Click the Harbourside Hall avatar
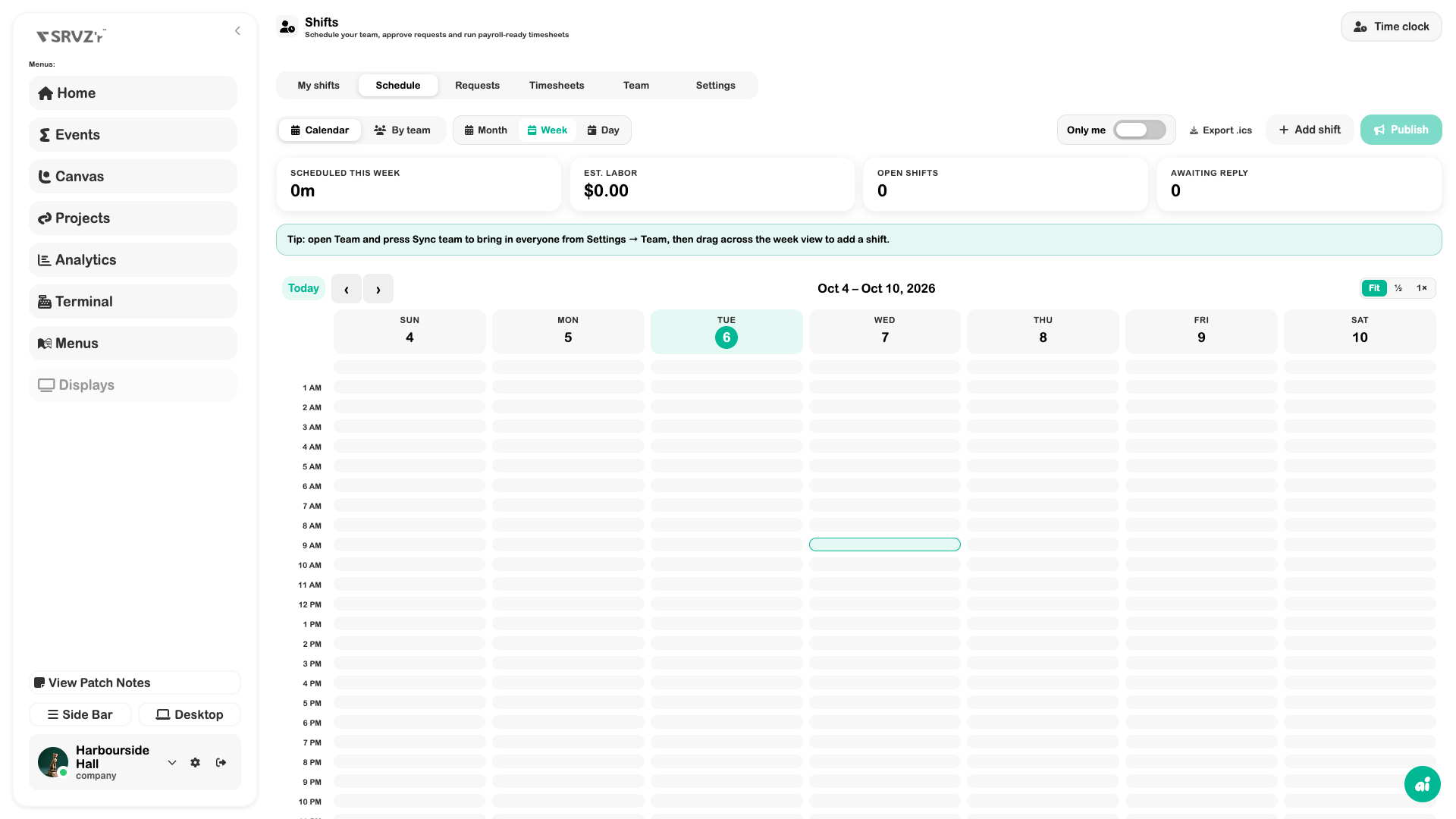This screenshot has height=819, width=1456. (53, 762)
